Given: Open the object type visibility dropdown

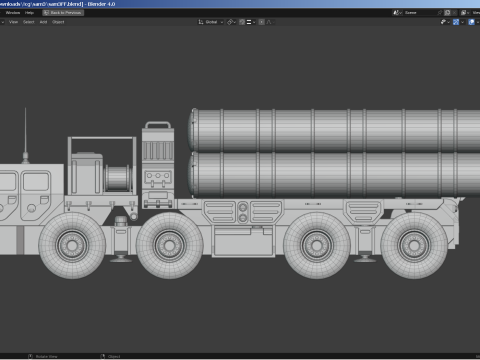Looking at the screenshot, I should (x=445, y=22).
